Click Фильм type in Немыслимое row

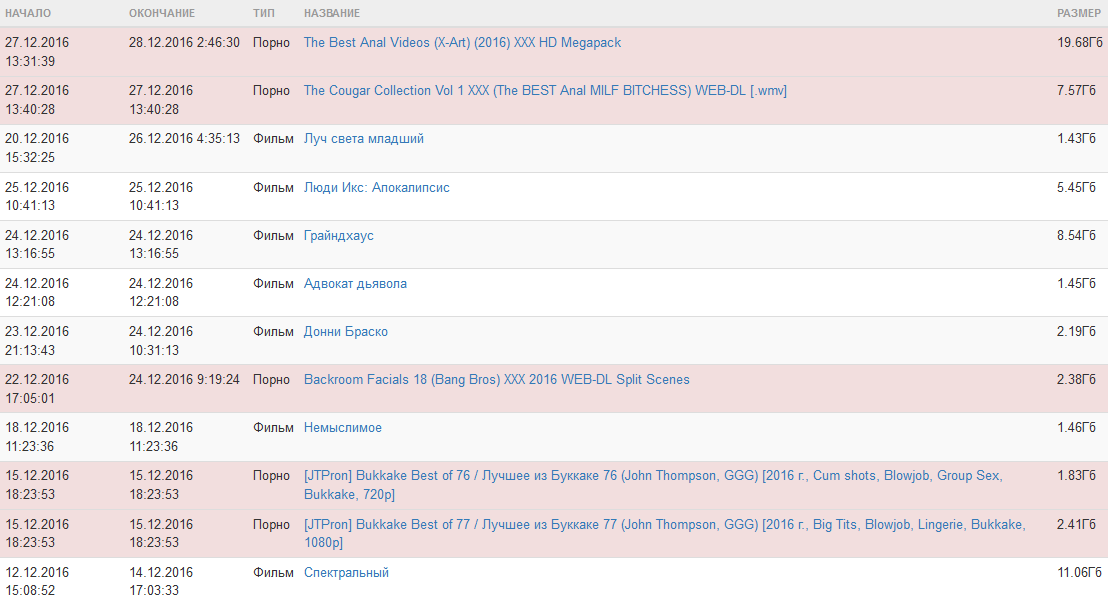[x=273, y=427]
